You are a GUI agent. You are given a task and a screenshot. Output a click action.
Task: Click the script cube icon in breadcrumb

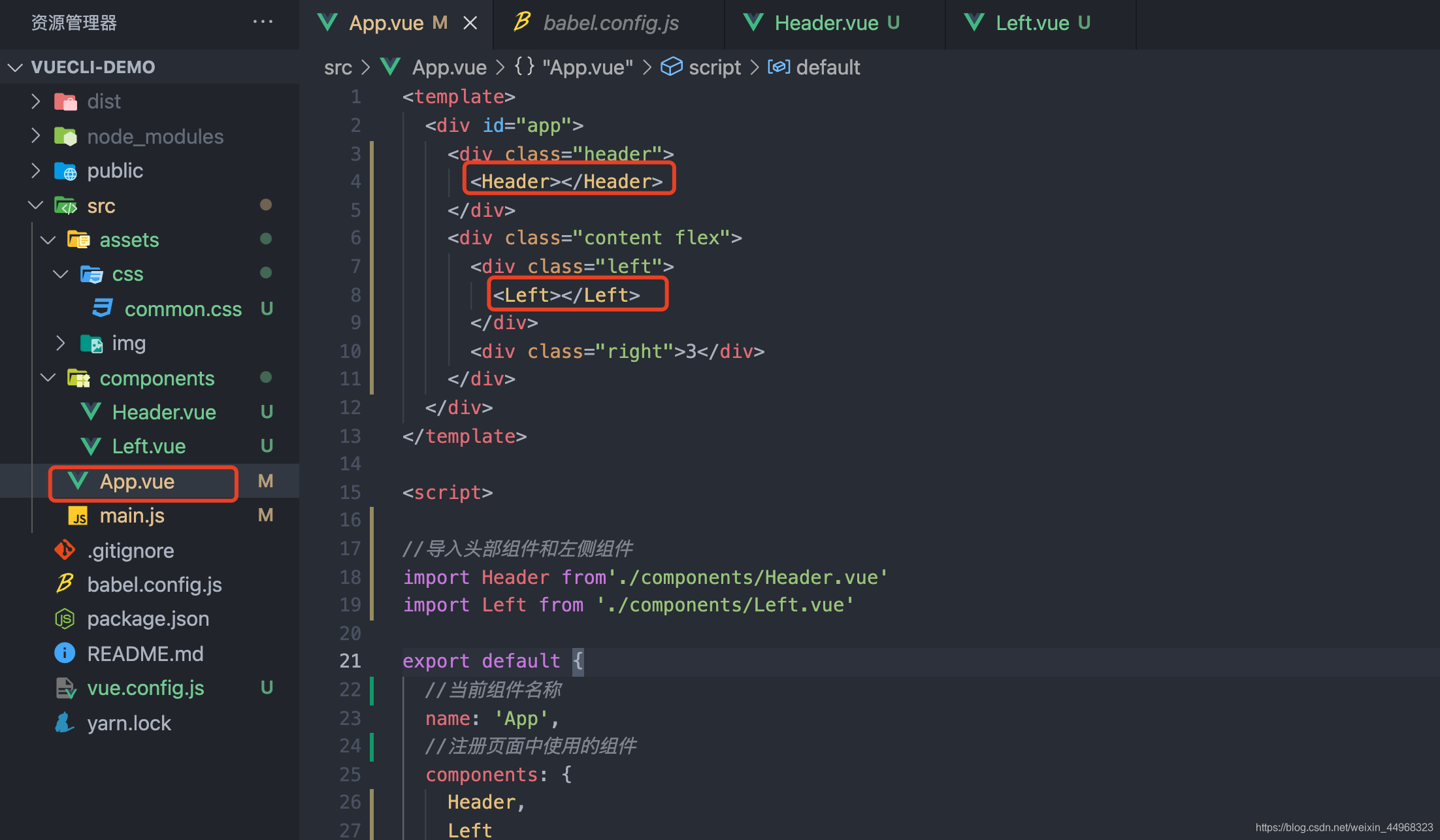click(x=672, y=67)
